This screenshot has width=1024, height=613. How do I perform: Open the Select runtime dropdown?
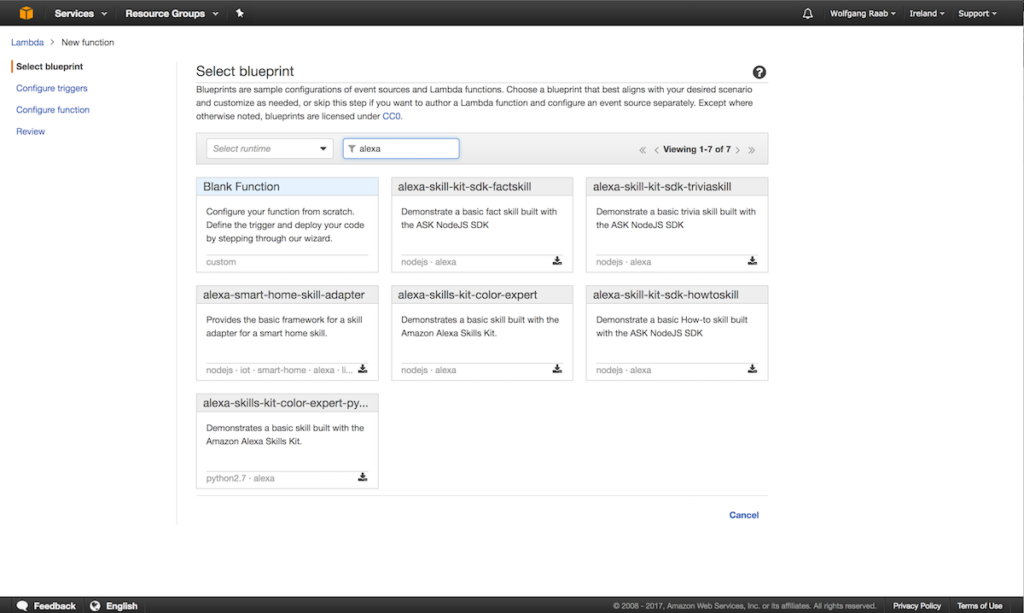pos(268,147)
